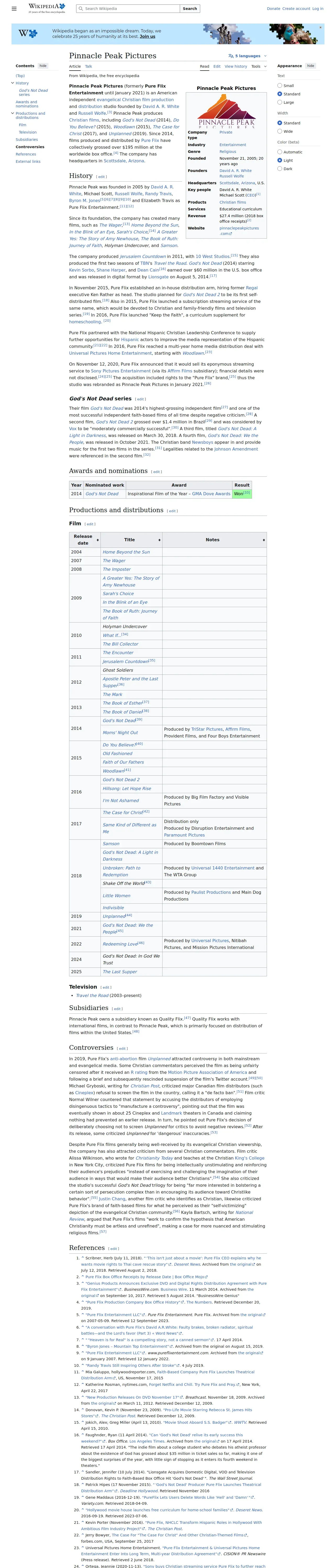The height and width of the screenshot is (1568, 336).
Task: Hide the Appearance panel
Action: click(310, 66)
